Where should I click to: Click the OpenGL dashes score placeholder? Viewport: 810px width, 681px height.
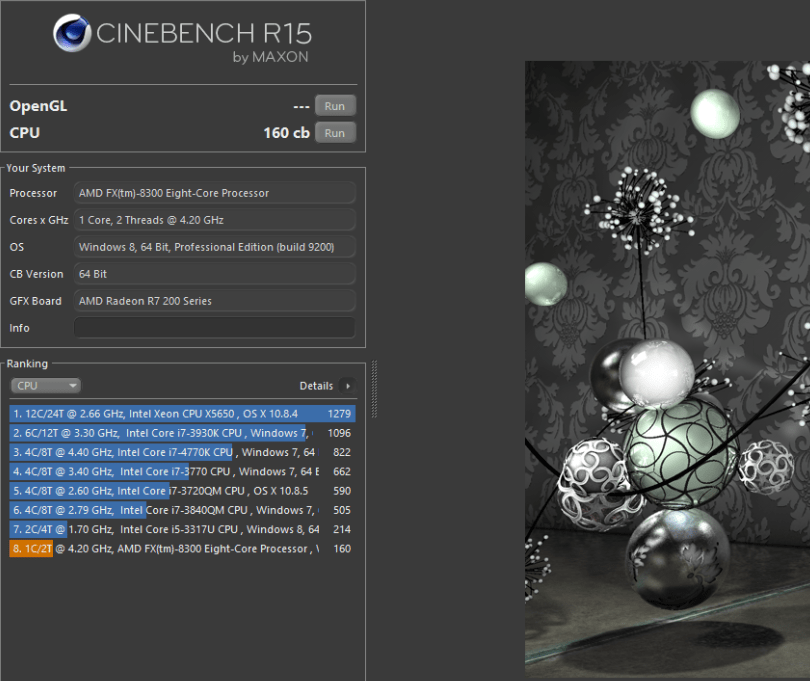[301, 106]
